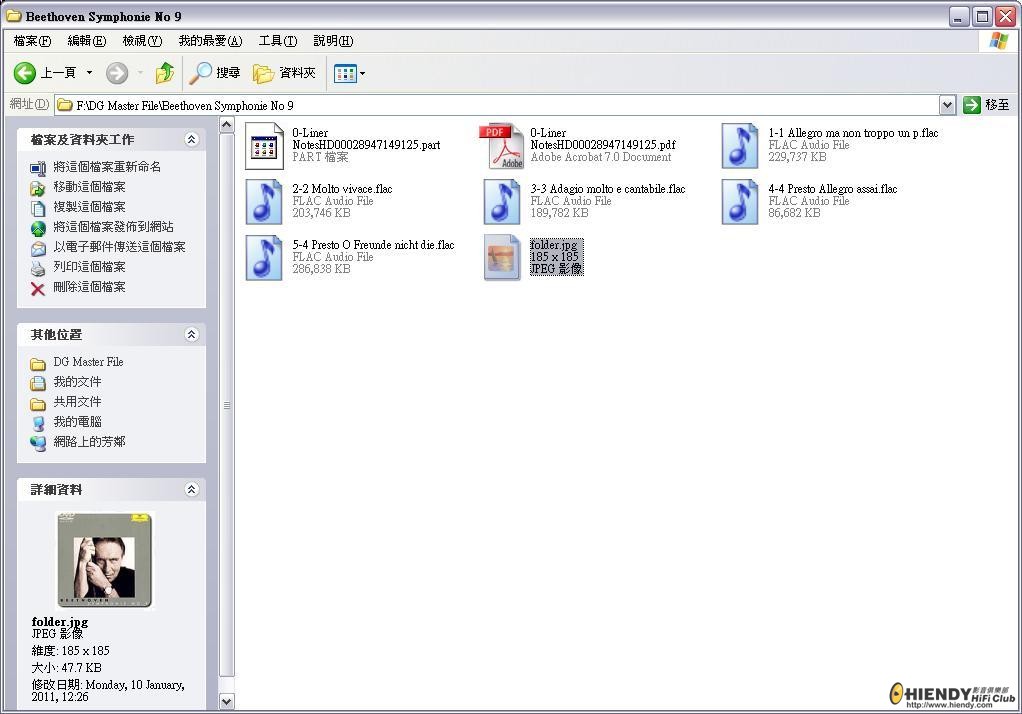Screen dimensions: 1022x714
Task: Expand the address bar dropdown arrow
Action: pyautogui.click(x=947, y=105)
